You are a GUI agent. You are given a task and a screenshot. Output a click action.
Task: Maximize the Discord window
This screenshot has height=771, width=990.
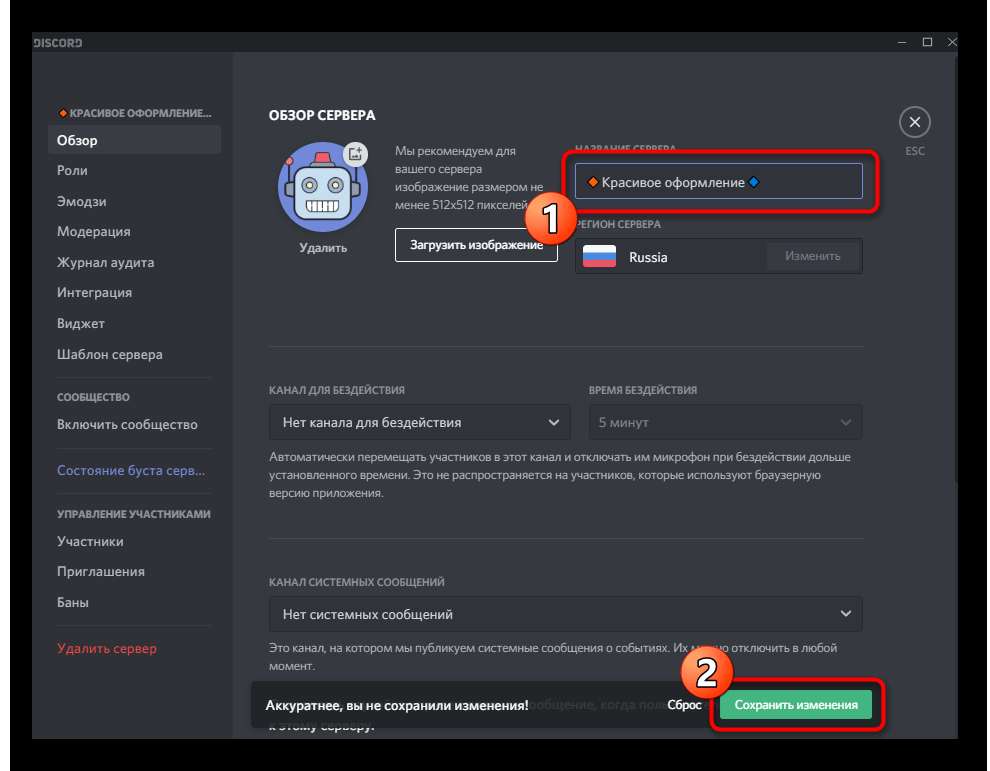point(927,42)
